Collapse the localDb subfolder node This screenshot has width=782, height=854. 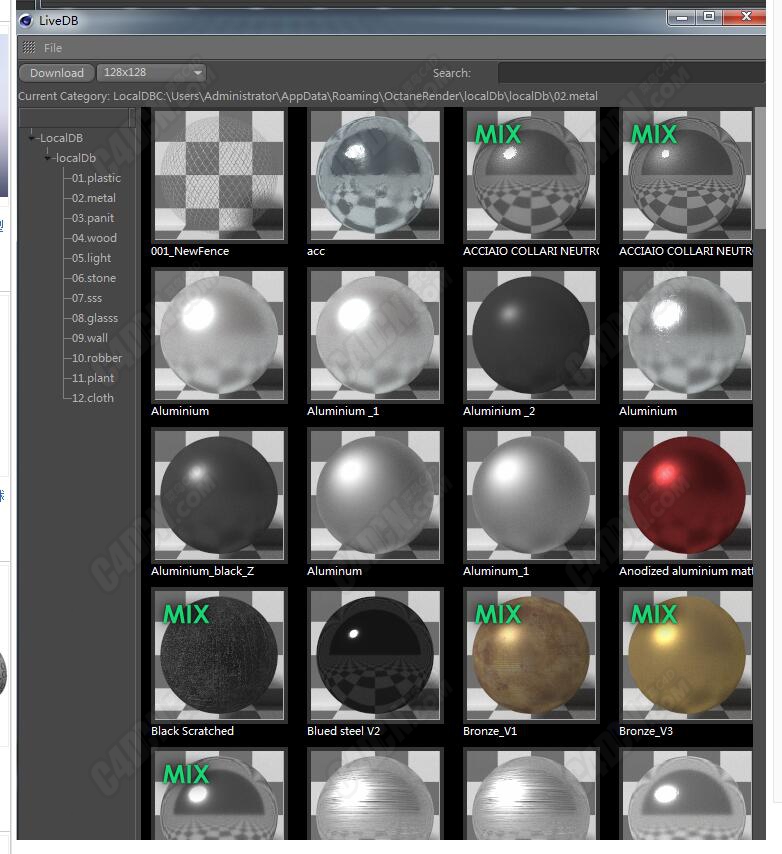point(48,158)
